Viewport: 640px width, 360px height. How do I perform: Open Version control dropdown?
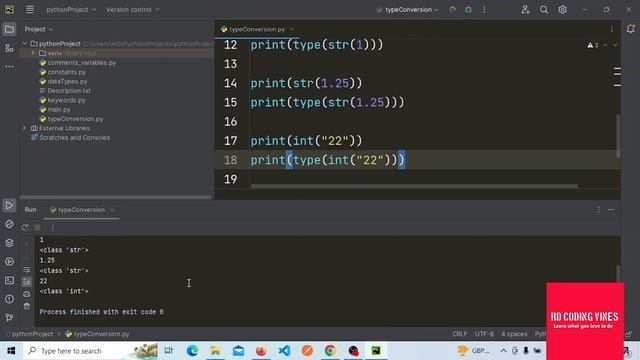[133, 9]
